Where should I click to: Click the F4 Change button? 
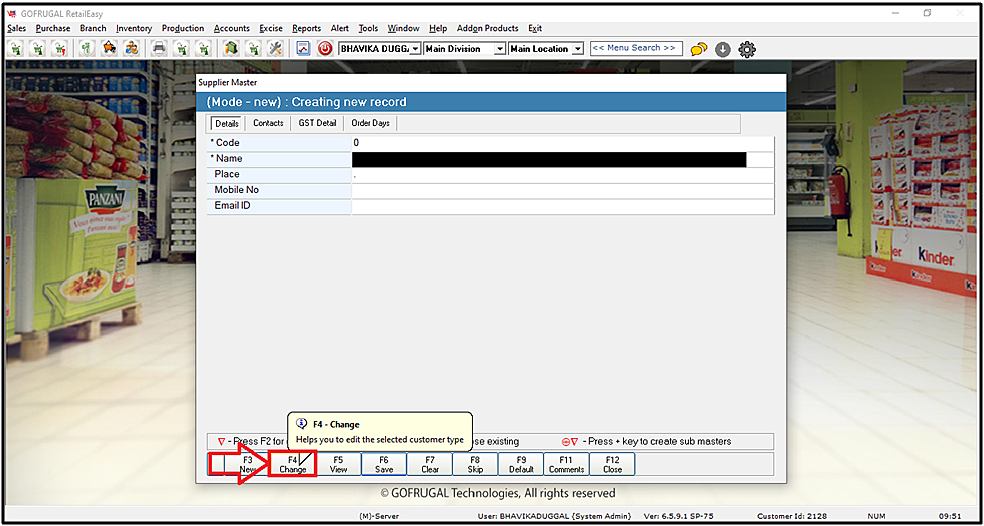(292, 464)
